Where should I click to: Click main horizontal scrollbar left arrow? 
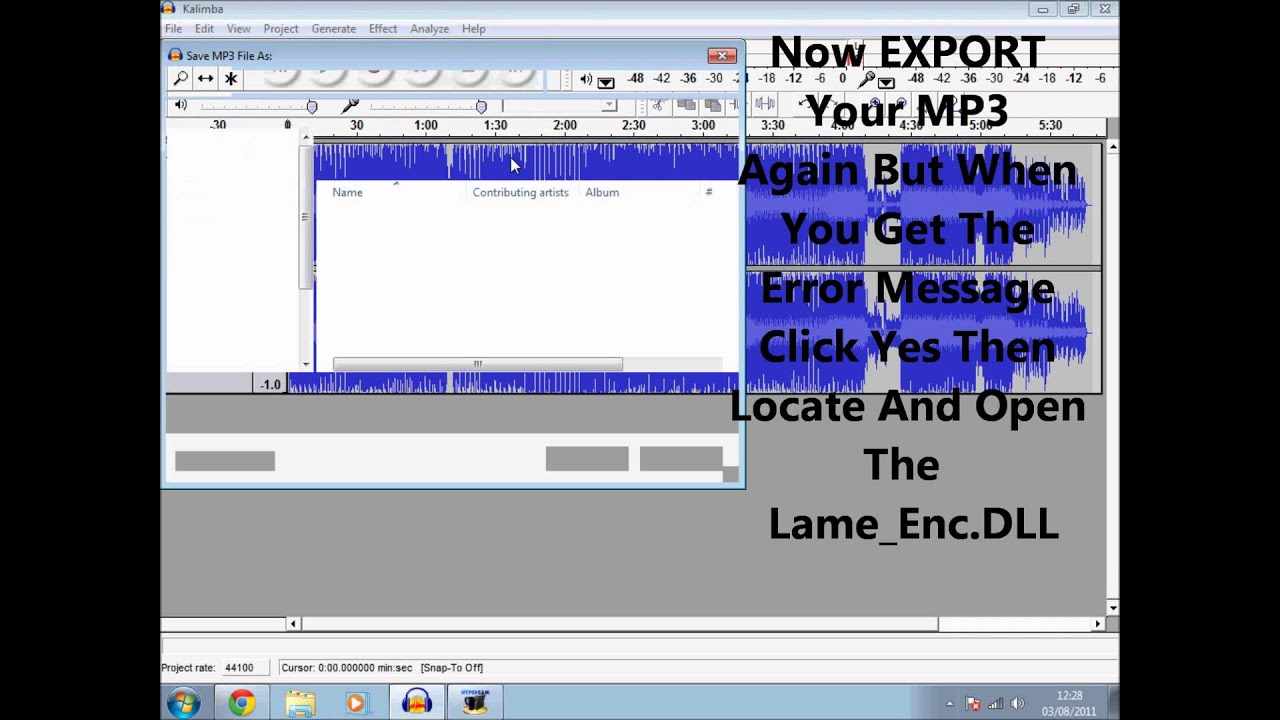pyautogui.click(x=293, y=624)
